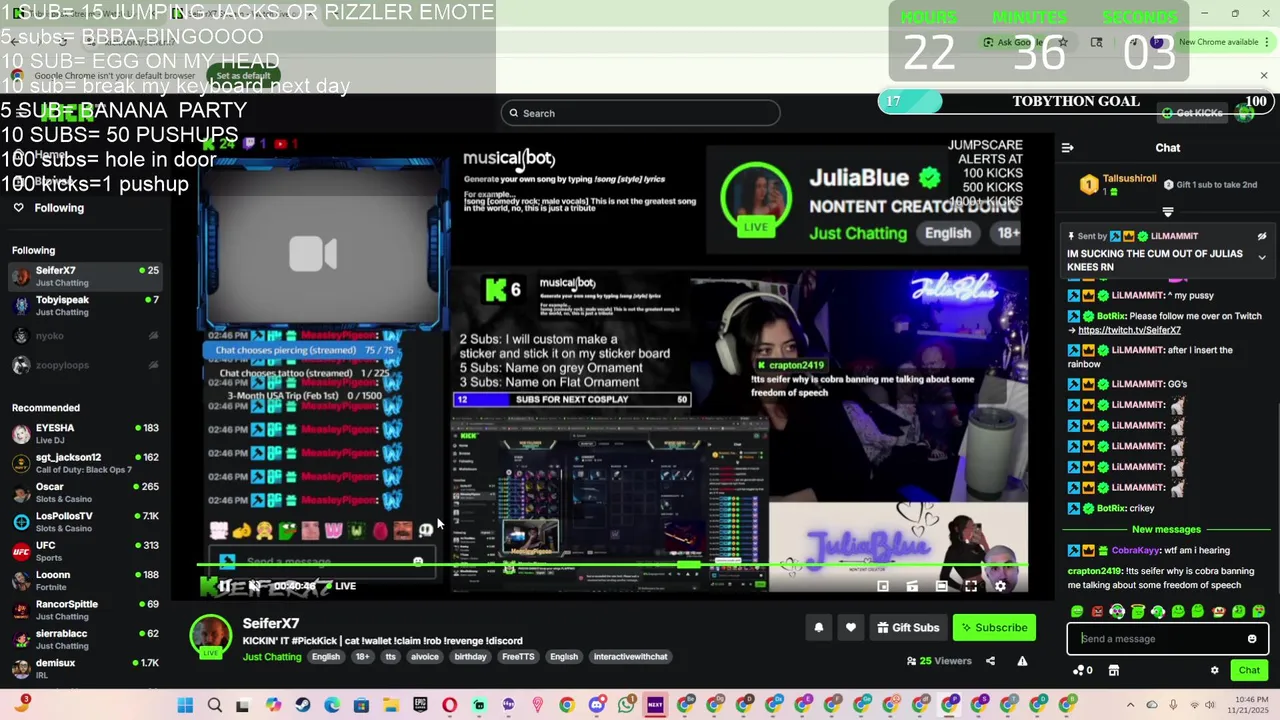Image resolution: width=1280 pixels, height=720 pixels.
Task: Select the red angry emote above input
Action: click(x=1097, y=611)
